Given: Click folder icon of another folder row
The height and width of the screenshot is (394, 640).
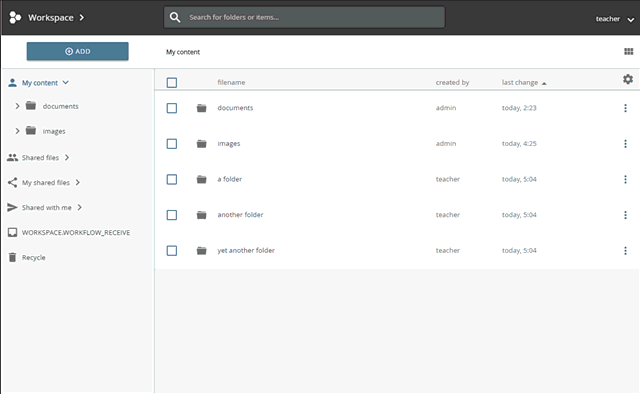Looking at the screenshot, I should pyautogui.click(x=202, y=215).
